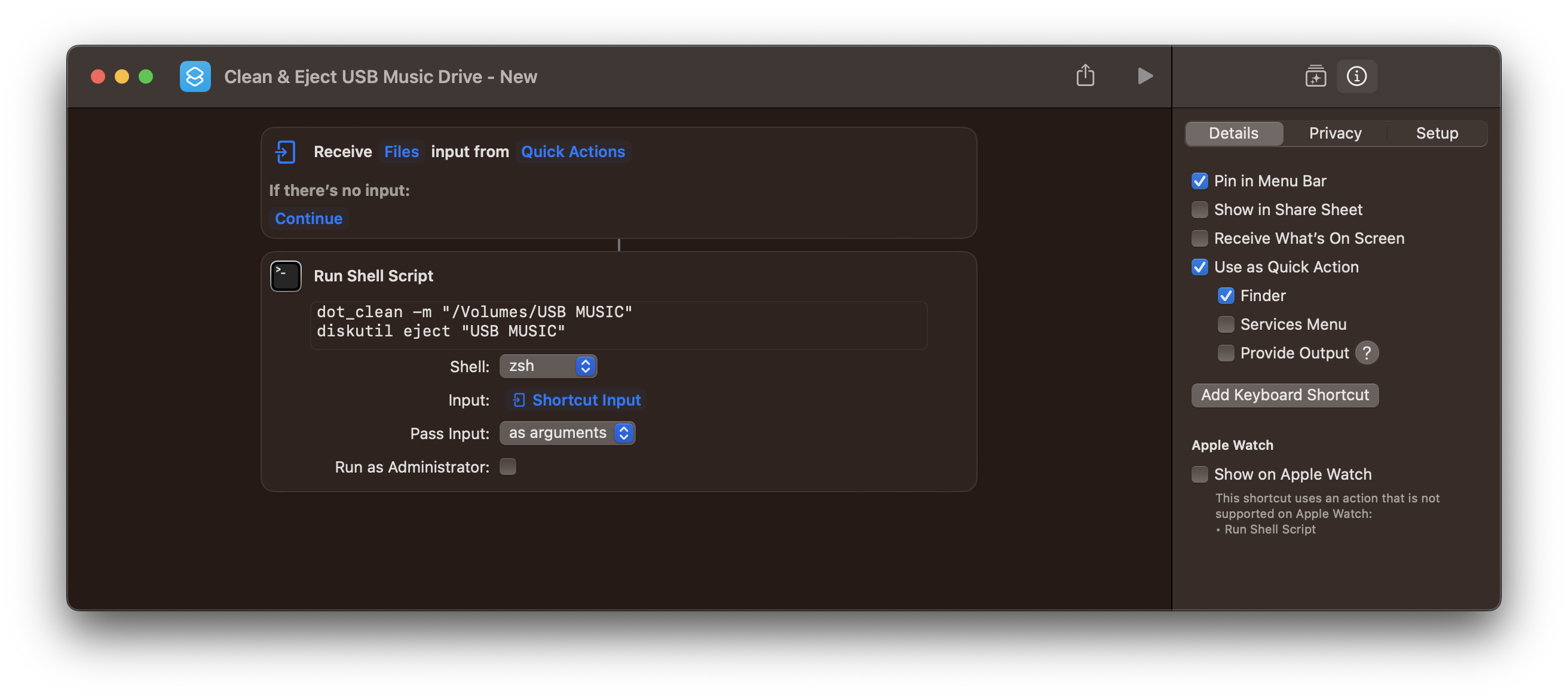Open the Shell zsh dropdown
This screenshot has height=699, width=1568.
click(548, 366)
